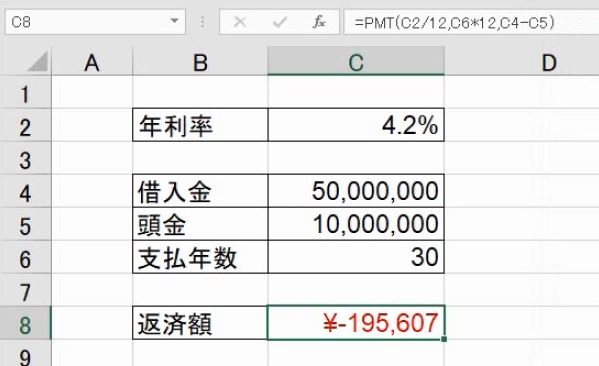Click the Cancel (X) icon in formula bar
The image size is (599, 366).
240,22
